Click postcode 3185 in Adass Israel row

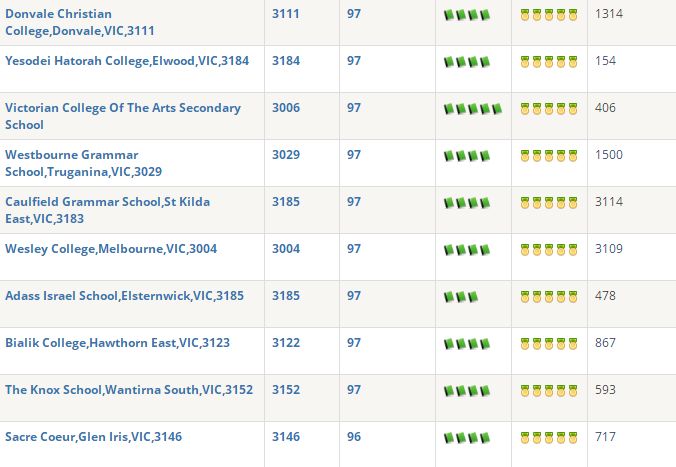tap(286, 296)
